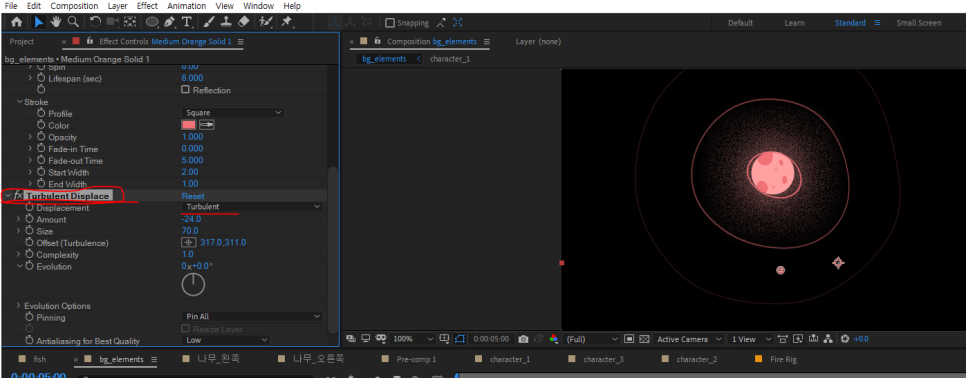Click the viewer timecode 0:00:05:00

490,339
